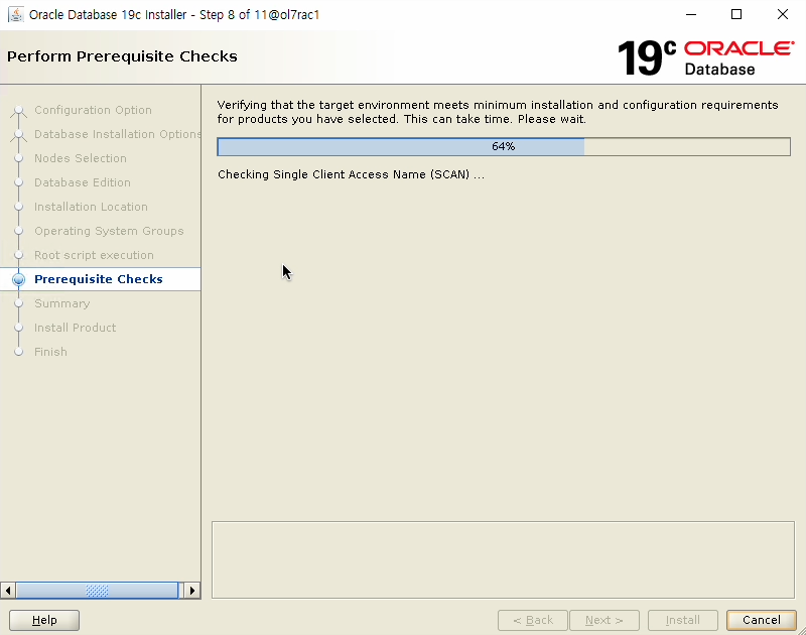The width and height of the screenshot is (806, 635).
Task: Select the Install Product step
Action: pos(75,328)
